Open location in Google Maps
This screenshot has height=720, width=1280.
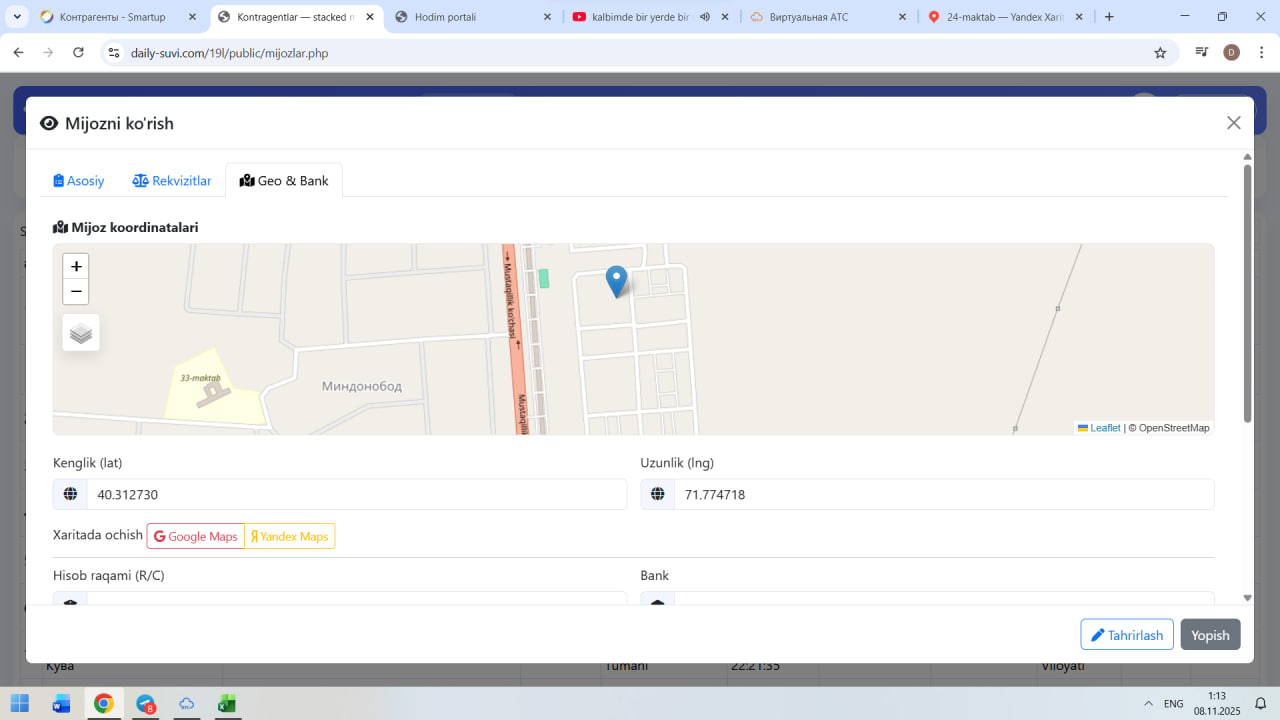point(196,537)
